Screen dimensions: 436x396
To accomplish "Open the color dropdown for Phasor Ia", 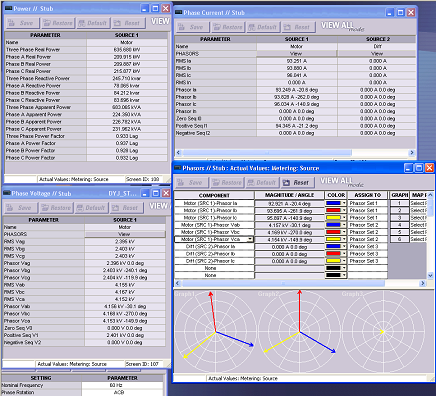I will tap(344, 203).
